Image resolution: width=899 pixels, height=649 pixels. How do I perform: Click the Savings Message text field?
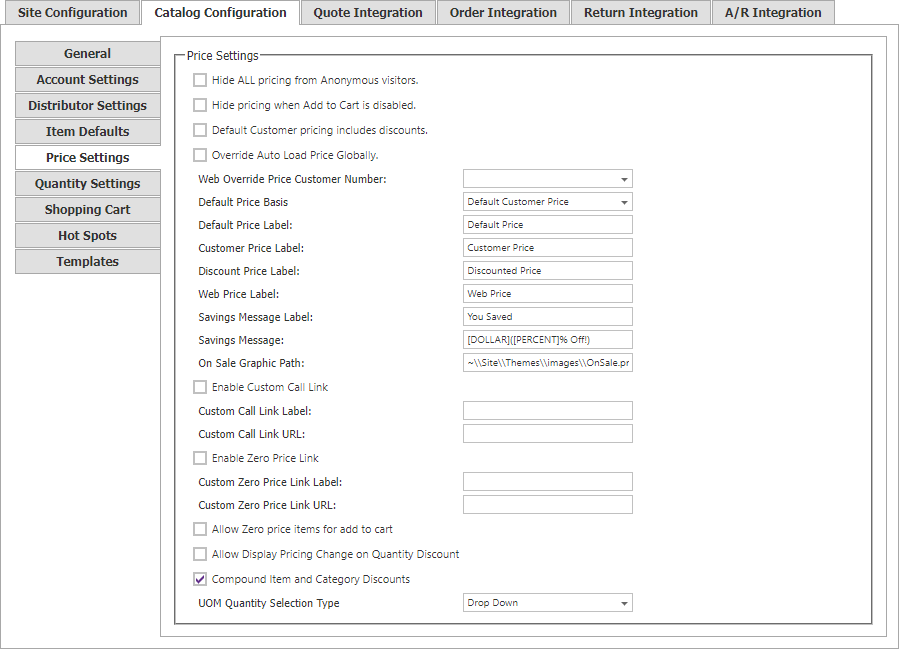point(548,339)
